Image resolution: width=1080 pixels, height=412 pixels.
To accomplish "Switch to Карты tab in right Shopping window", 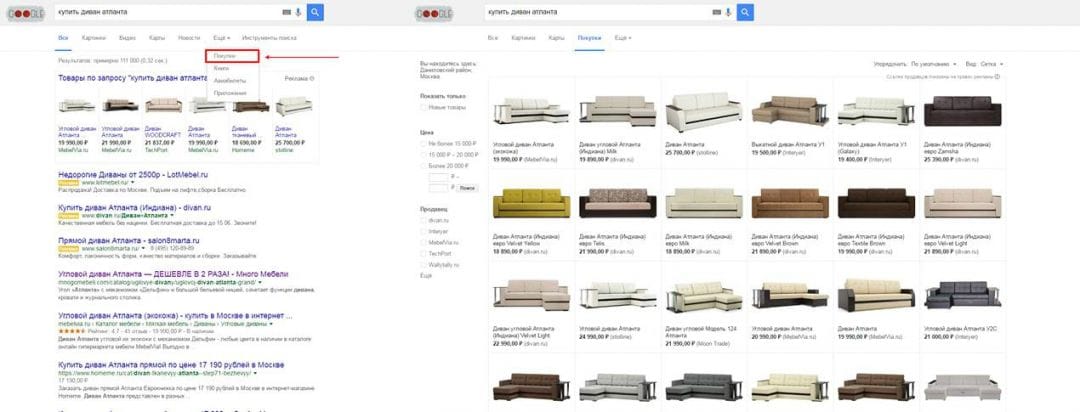I will click(x=557, y=38).
